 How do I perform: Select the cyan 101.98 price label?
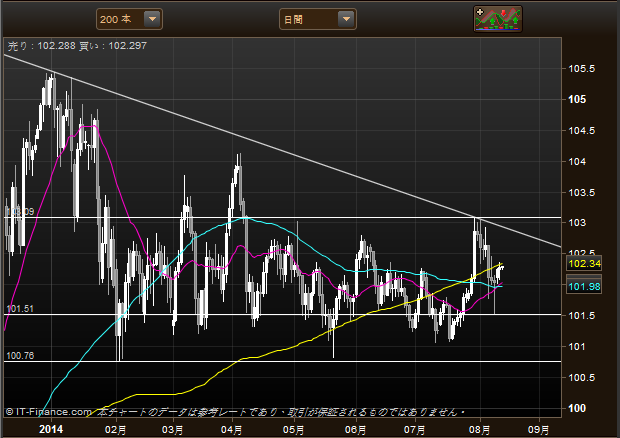[x=584, y=286]
